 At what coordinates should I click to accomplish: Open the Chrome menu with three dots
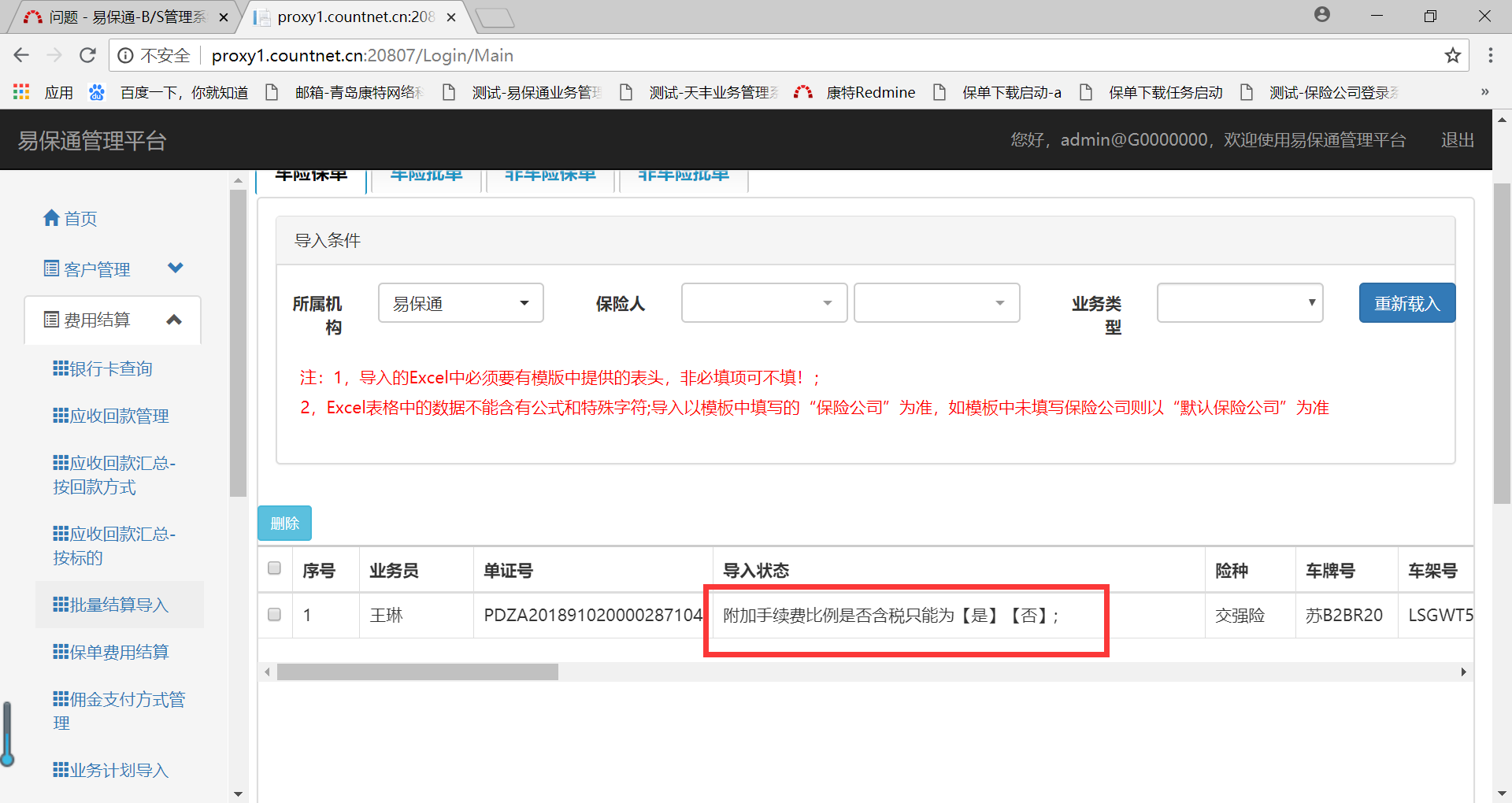pos(1490,55)
